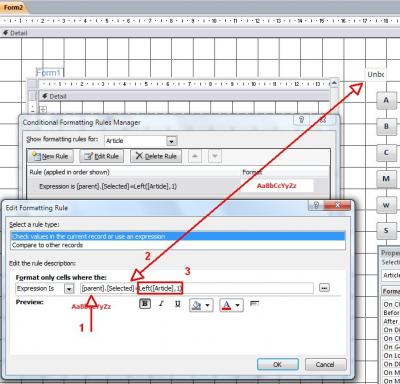This screenshot has height=384, width=400.
Task: Click the B button on Form2
Action: click(386, 126)
